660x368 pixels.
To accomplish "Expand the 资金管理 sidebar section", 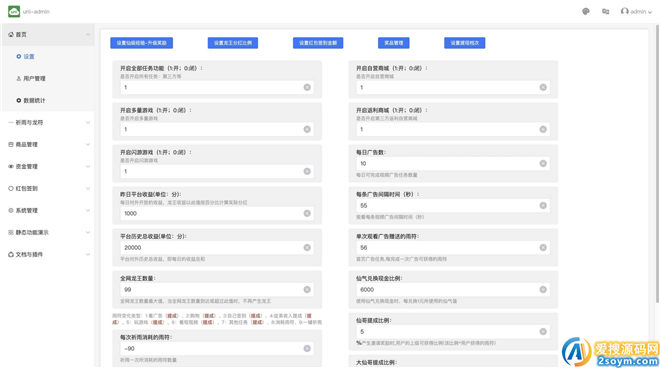I will point(48,166).
